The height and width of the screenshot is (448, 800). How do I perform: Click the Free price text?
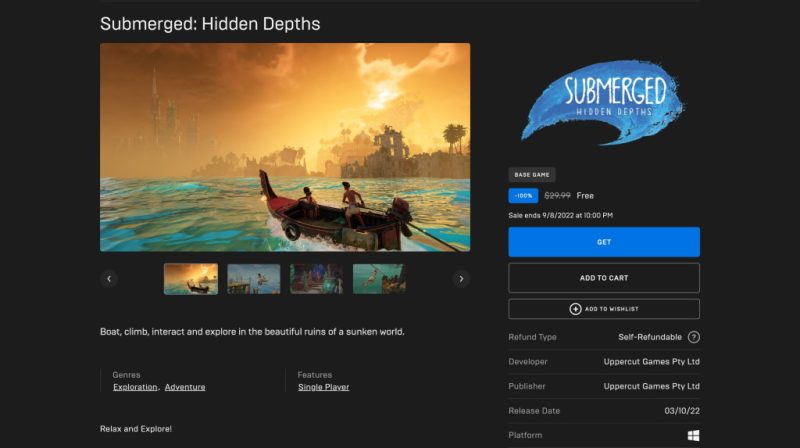click(x=585, y=195)
